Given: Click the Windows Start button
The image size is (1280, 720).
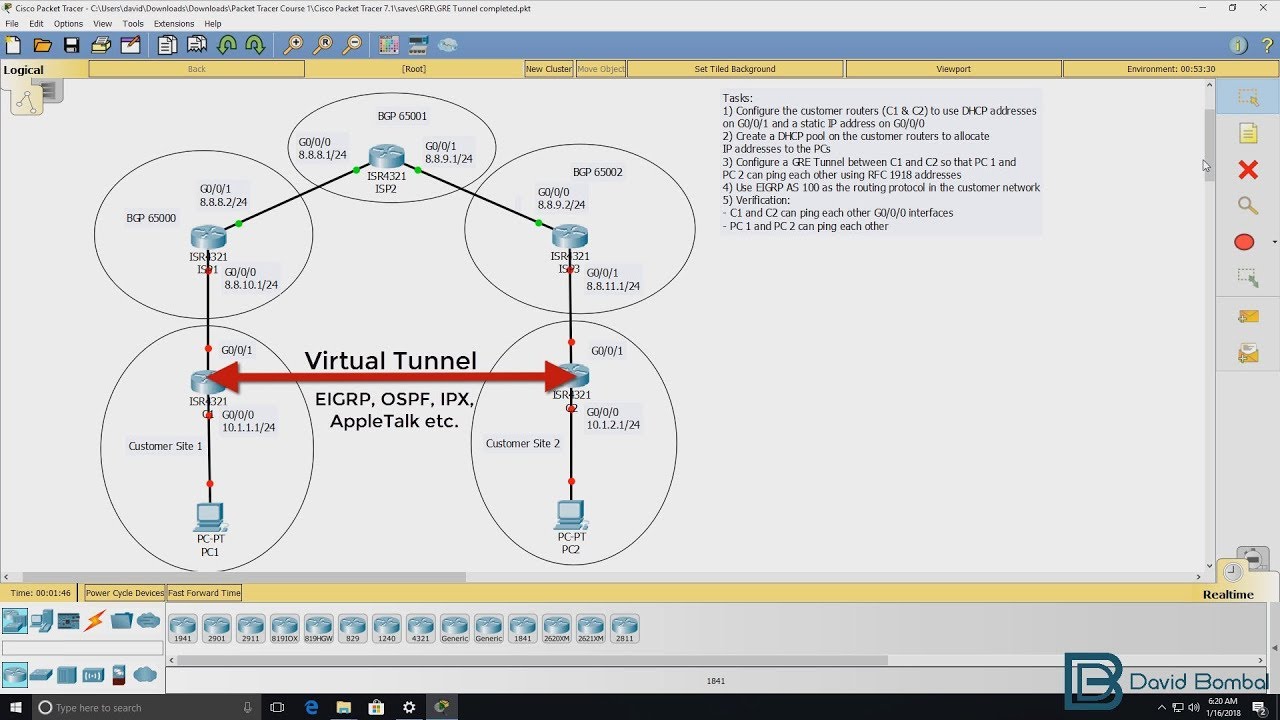Looking at the screenshot, I should tap(16, 707).
